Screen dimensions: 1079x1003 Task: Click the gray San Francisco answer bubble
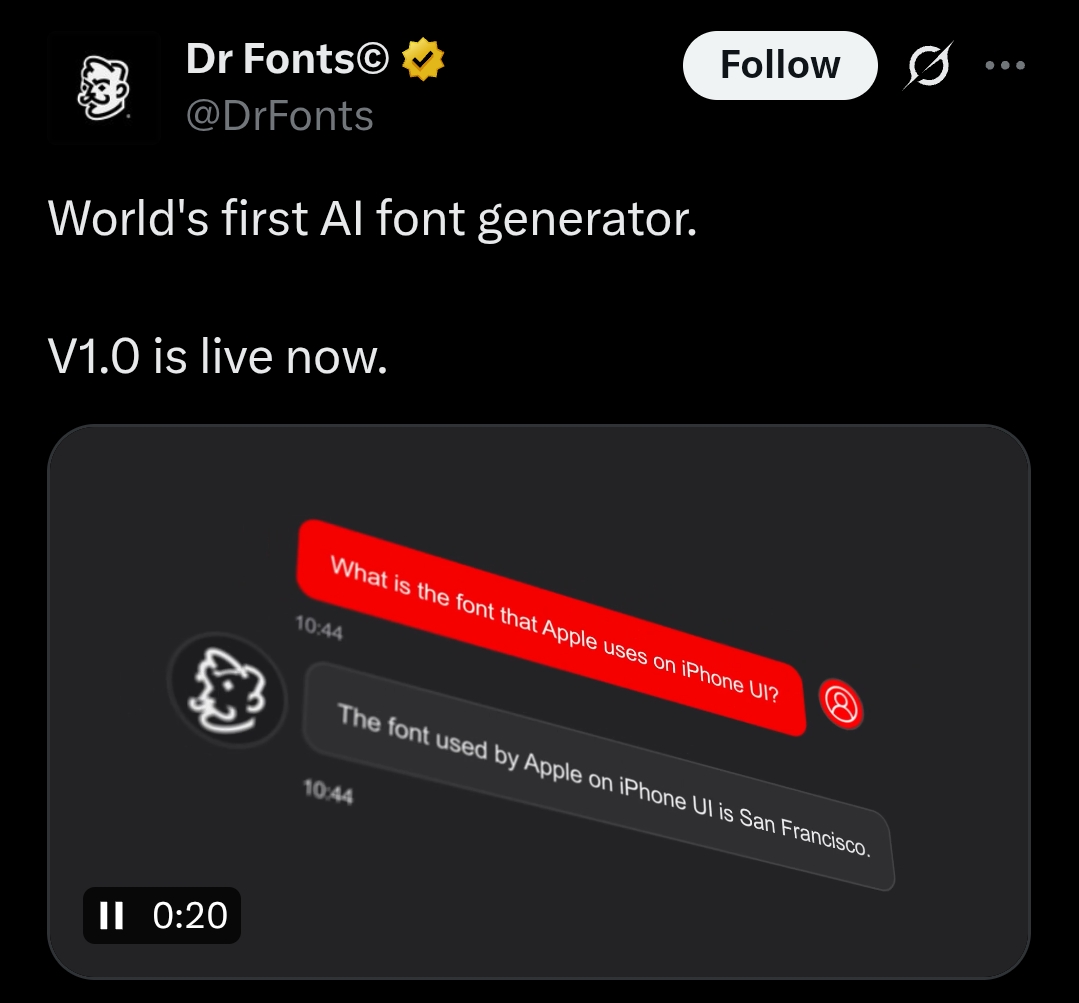pyautogui.click(x=599, y=776)
